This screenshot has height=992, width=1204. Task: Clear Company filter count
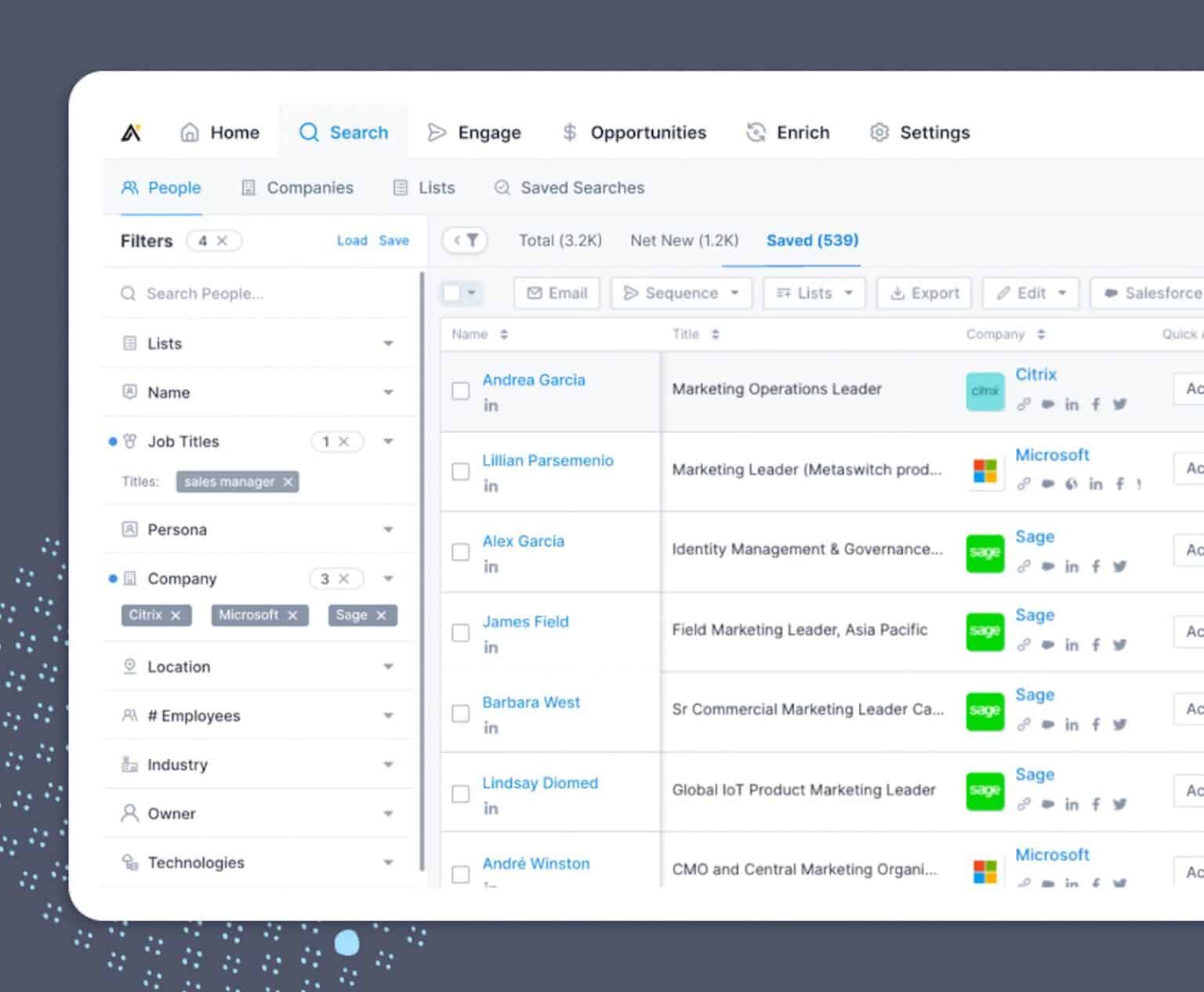point(343,579)
